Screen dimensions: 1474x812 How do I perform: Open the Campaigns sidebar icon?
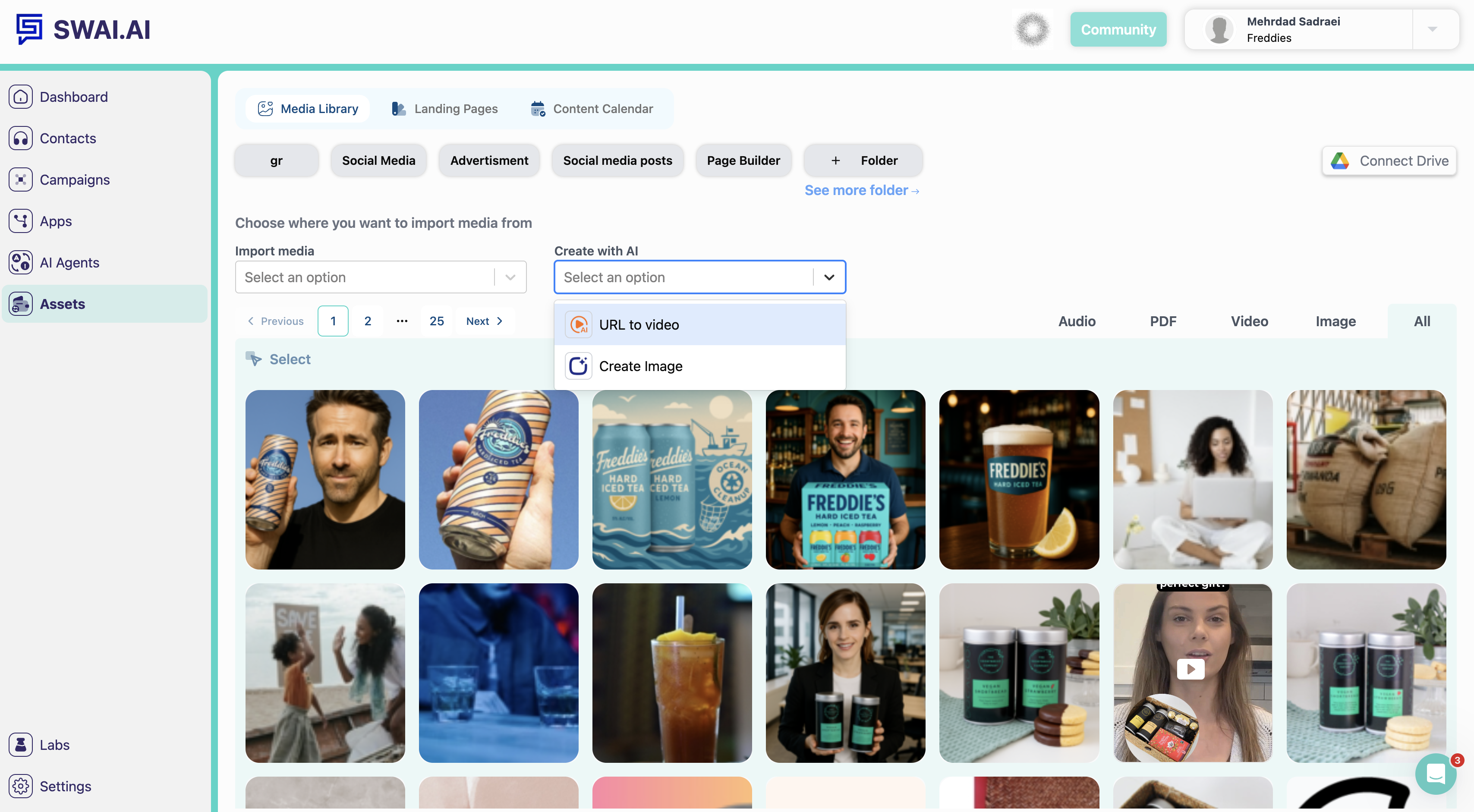tap(21, 179)
